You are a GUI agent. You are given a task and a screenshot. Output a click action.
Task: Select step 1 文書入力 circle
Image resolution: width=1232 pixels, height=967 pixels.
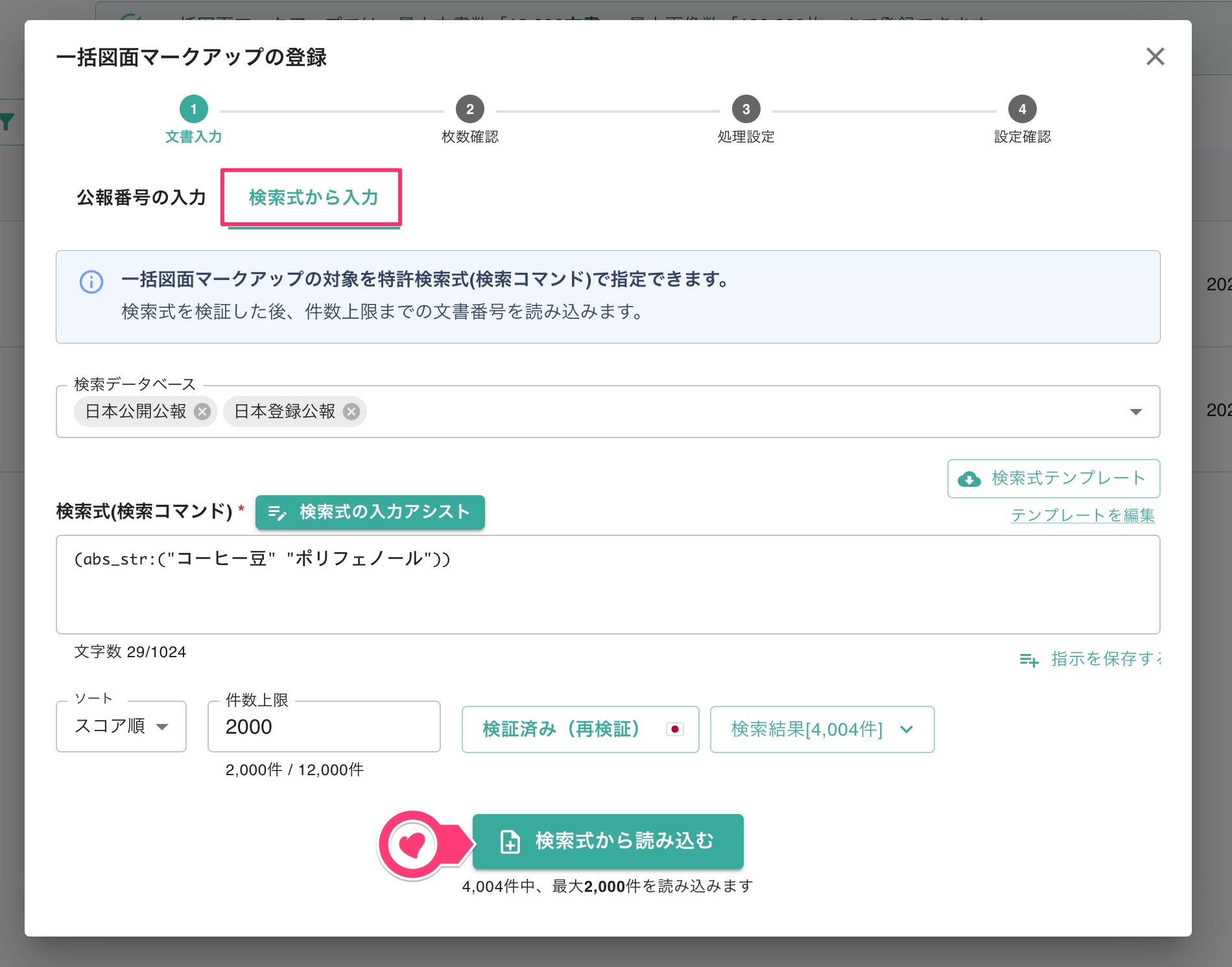click(x=193, y=109)
